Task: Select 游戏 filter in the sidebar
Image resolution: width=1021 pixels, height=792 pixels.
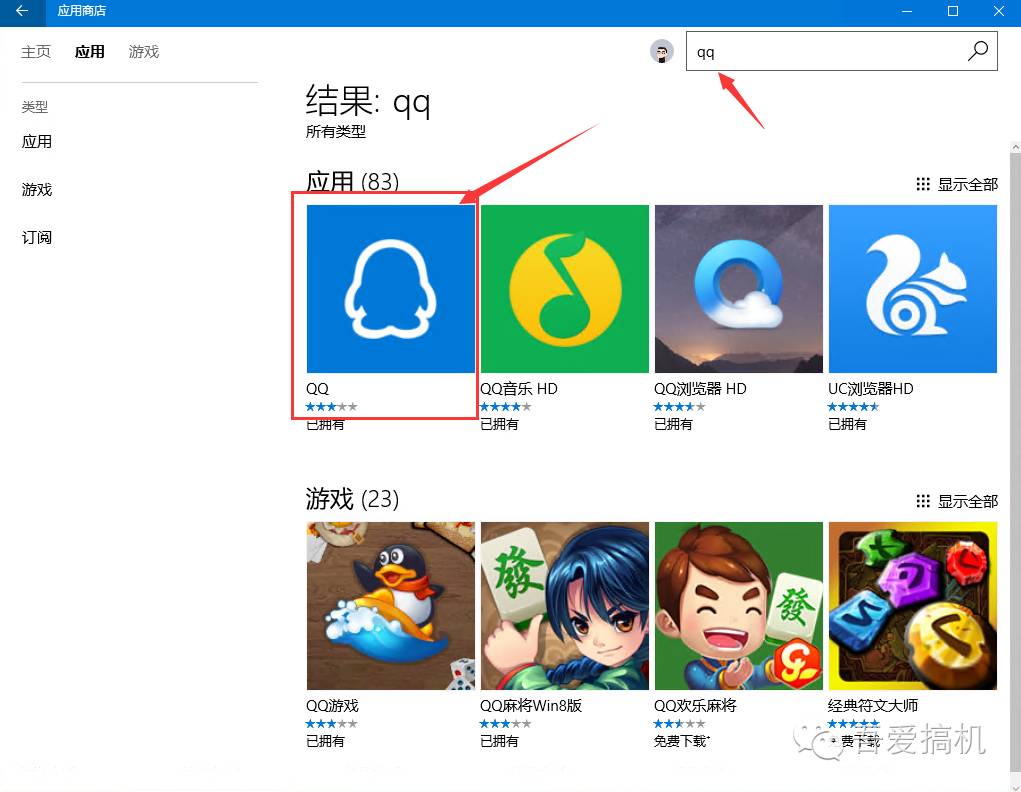Action: 37,189
